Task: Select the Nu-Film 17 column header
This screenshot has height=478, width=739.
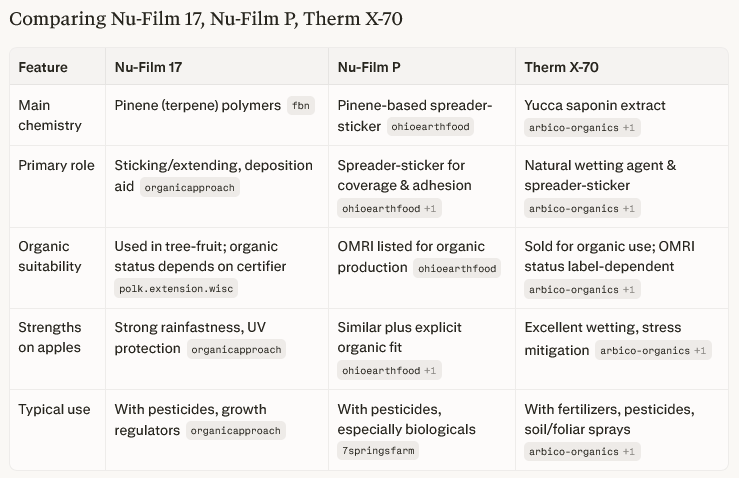Action: 148,67
